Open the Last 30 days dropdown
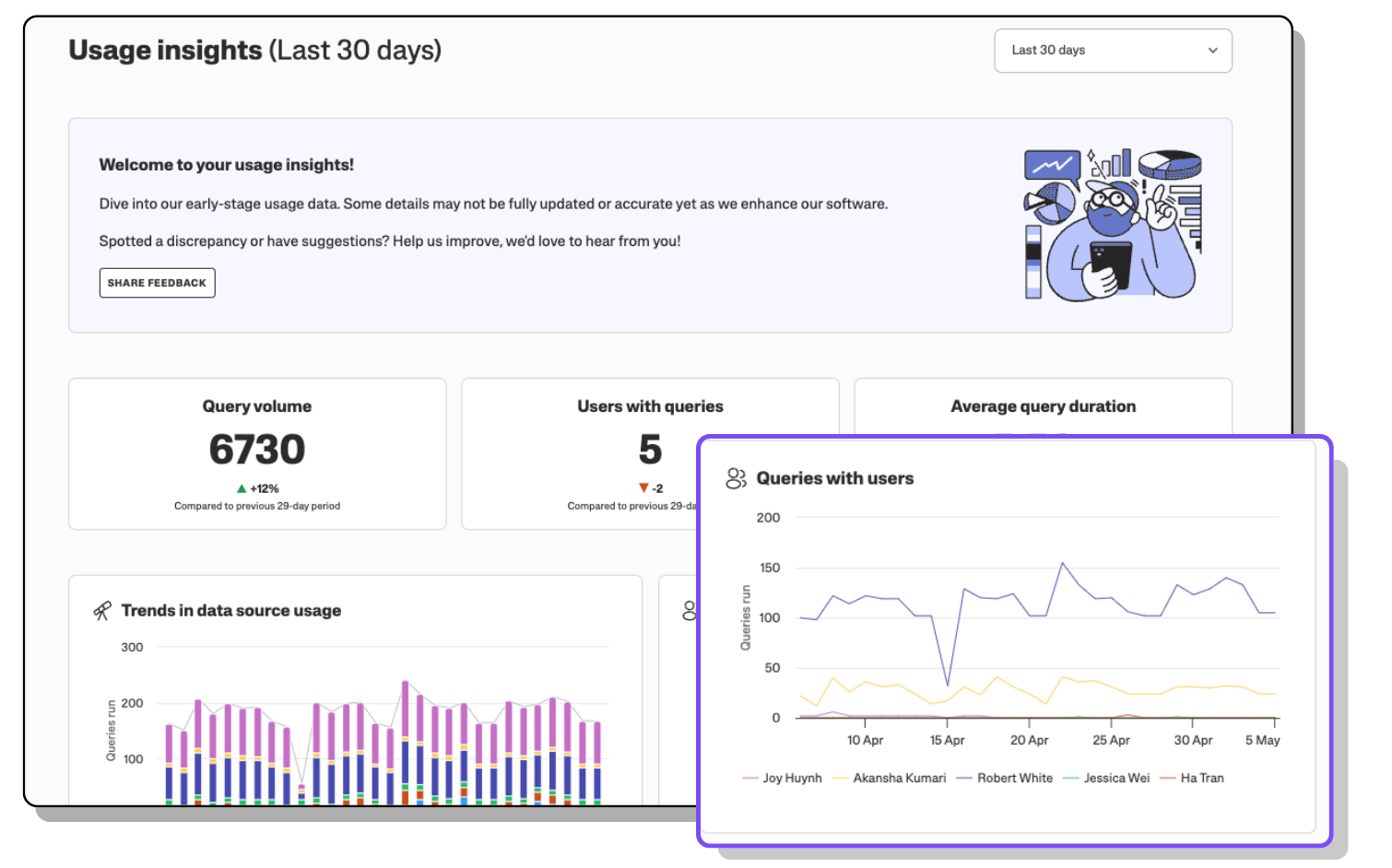This screenshot has width=1392, height=868. click(x=1112, y=51)
